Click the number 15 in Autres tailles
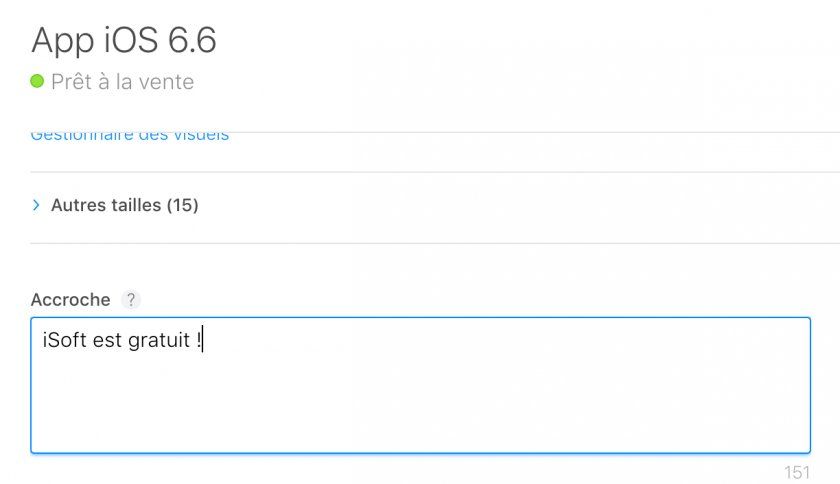 click(x=182, y=205)
